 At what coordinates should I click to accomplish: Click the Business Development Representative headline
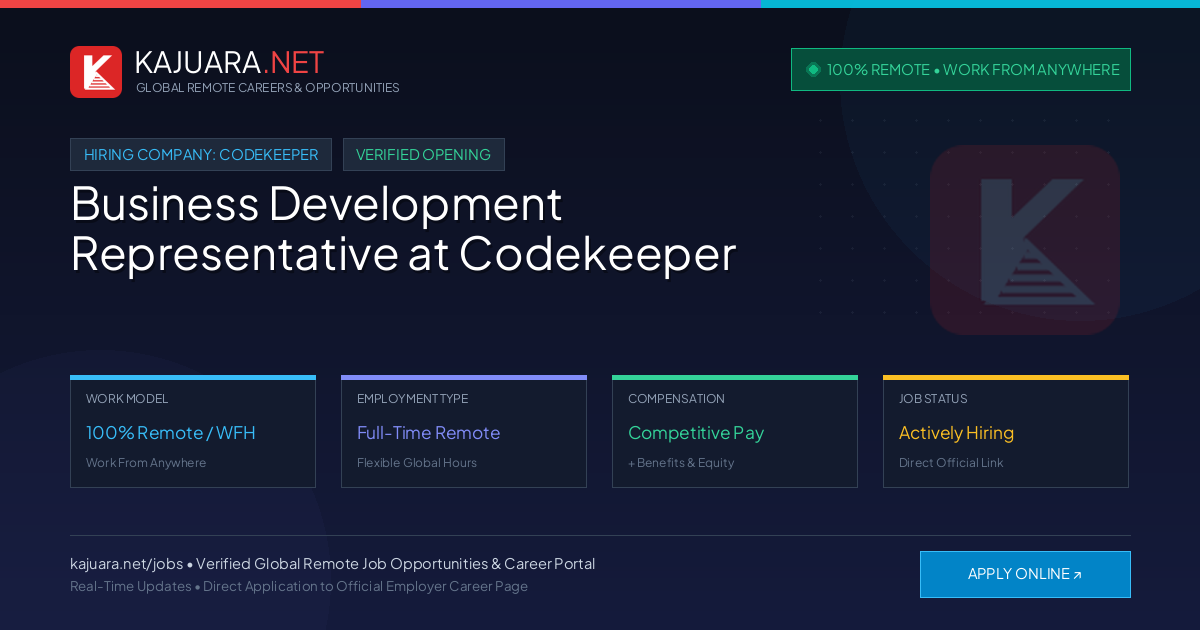coord(403,228)
